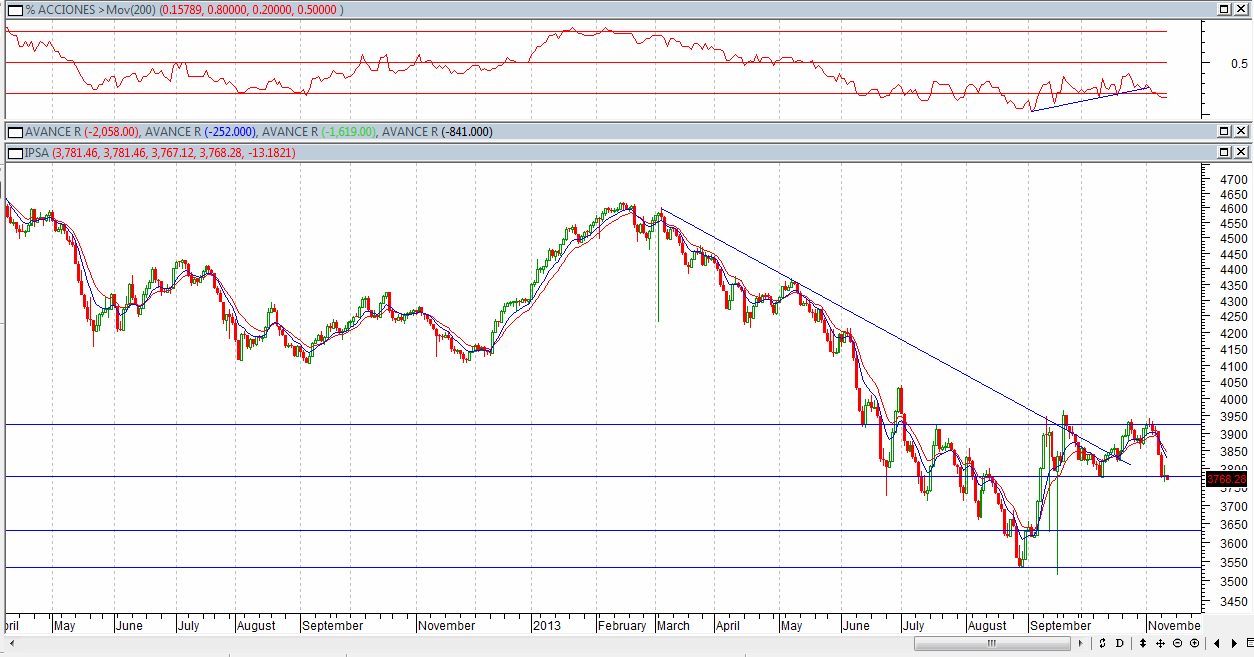Image resolution: width=1254 pixels, height=657 pixels.
Task: Maximize the % ACCIONES indicator pane
Action: click(1224, 9)
